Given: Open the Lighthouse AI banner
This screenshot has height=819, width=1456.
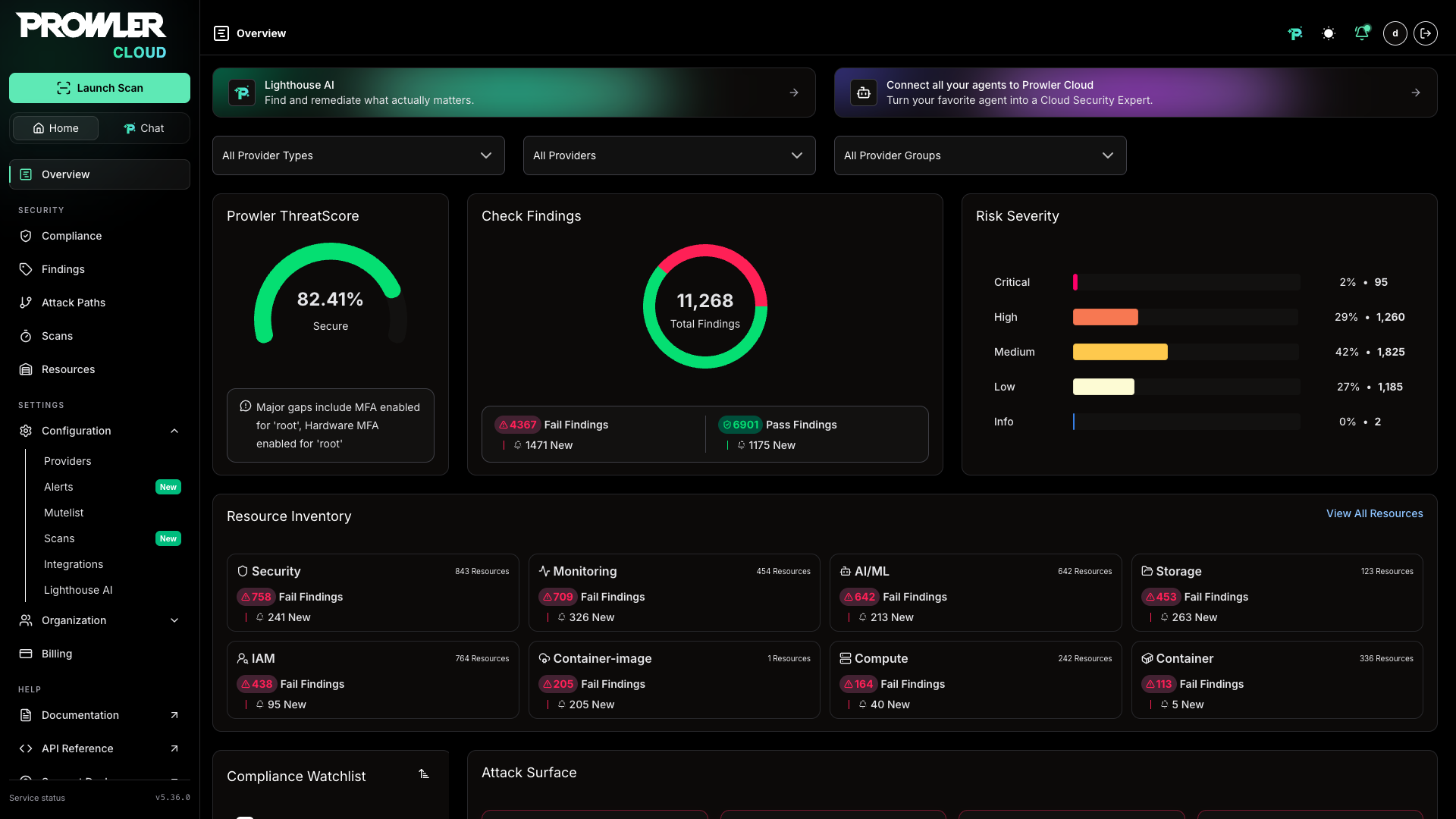Looking at the screenshot, I should coord(514,93).
